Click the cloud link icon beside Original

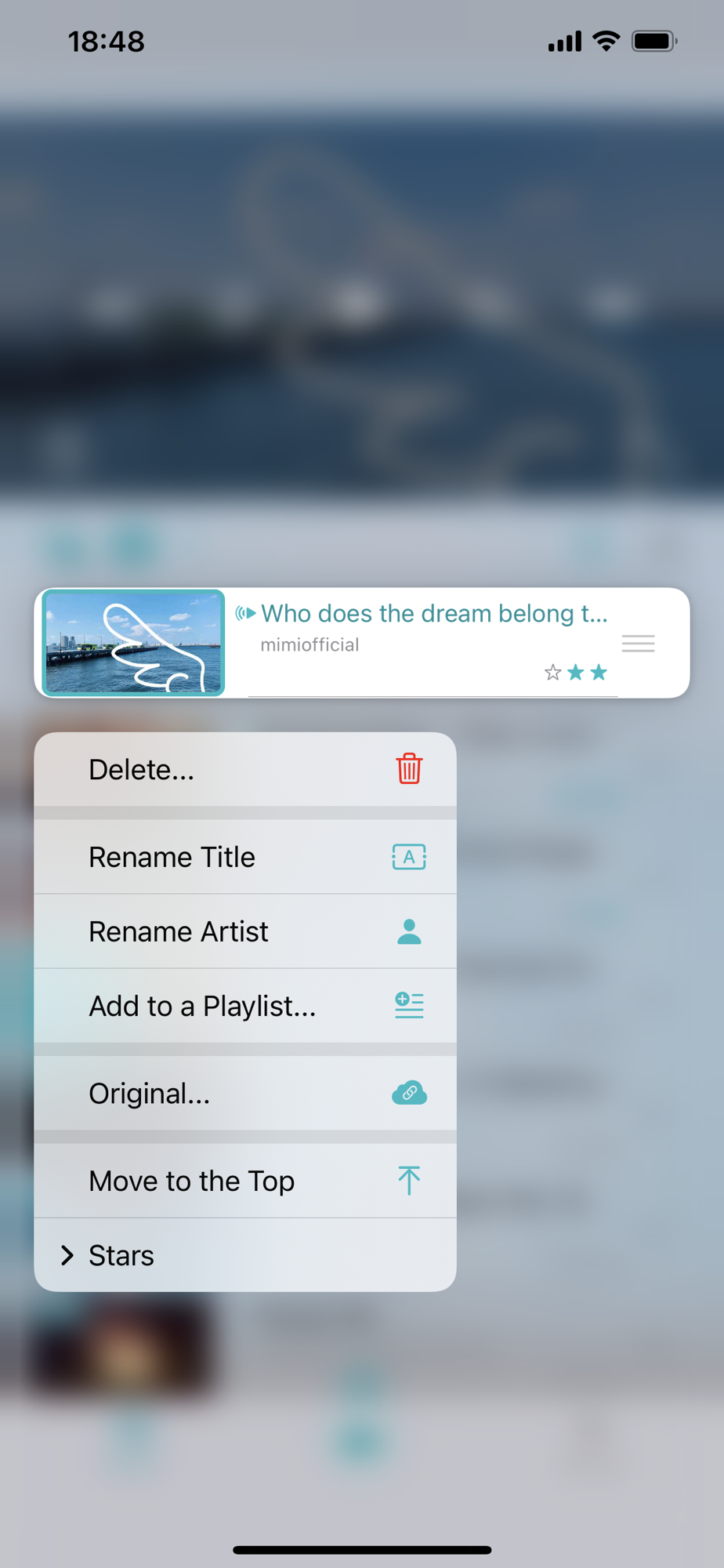409,1093
